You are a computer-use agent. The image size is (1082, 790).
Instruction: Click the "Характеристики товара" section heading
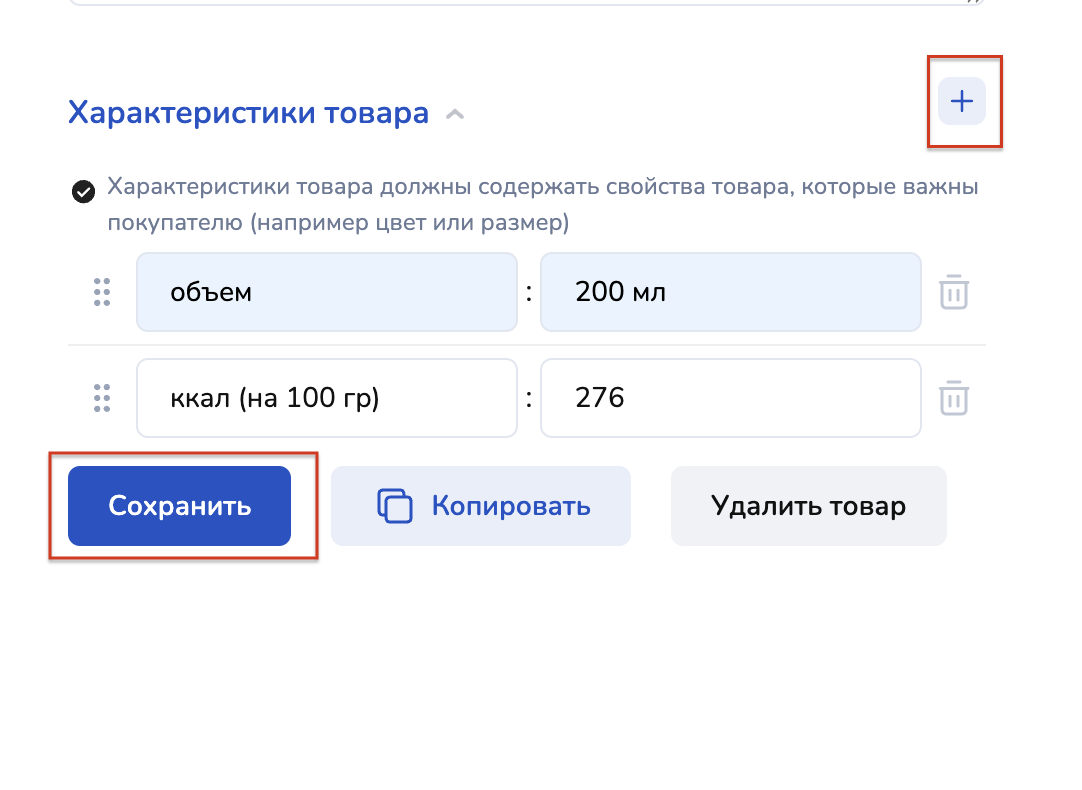click(248, 113)
